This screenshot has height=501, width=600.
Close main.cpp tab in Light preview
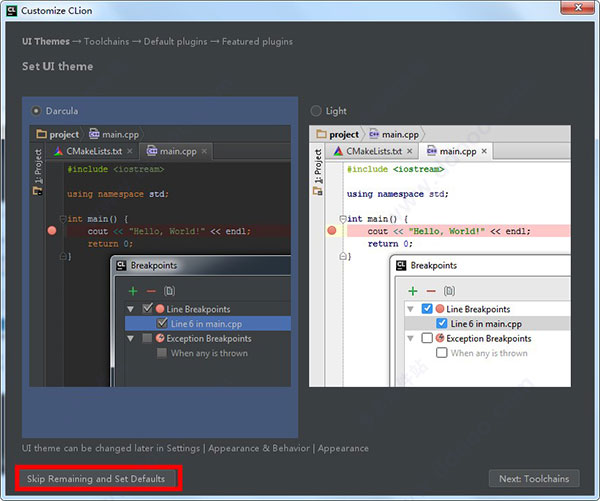pos(484,151)
